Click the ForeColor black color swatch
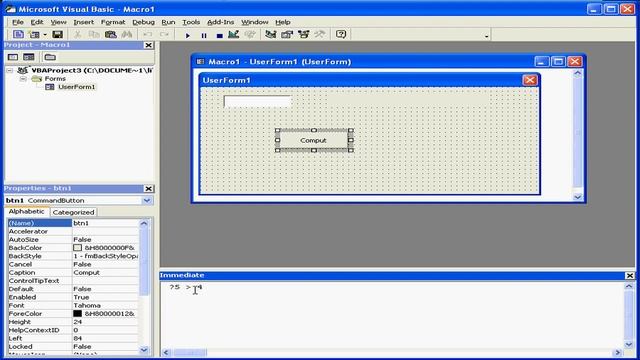The height and width of the screenshot is (360, 640). (77, 313)
